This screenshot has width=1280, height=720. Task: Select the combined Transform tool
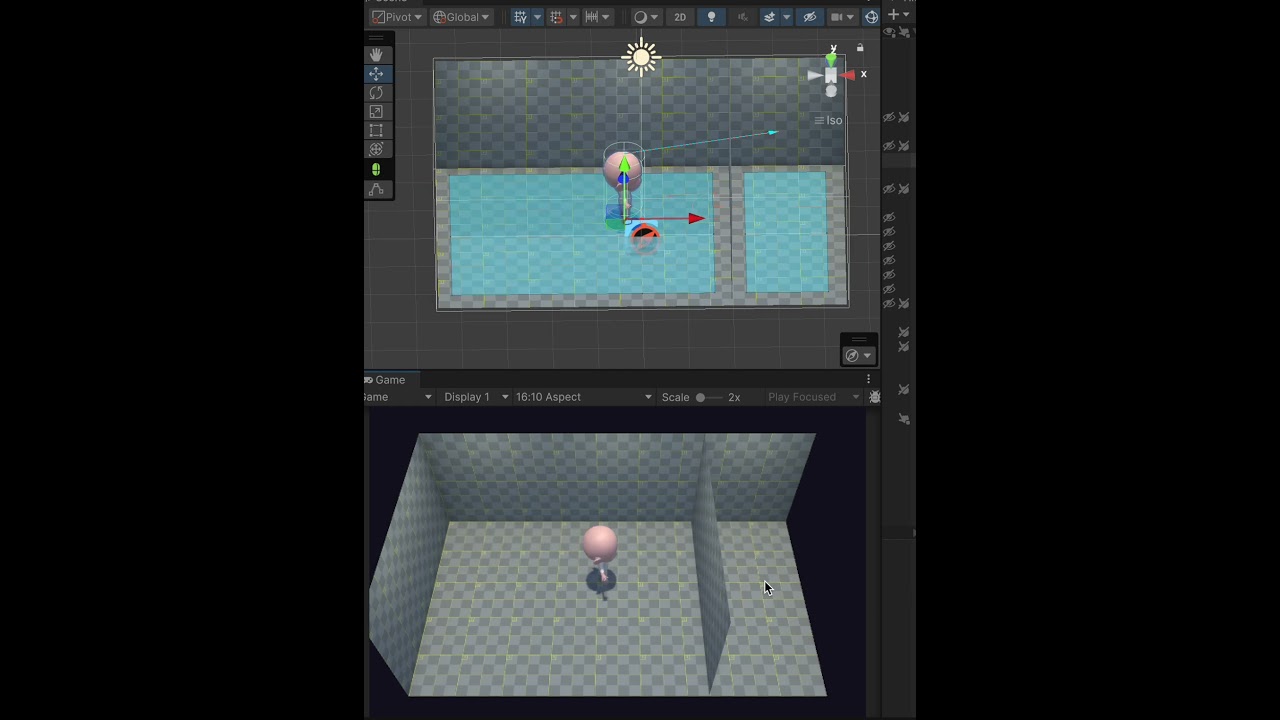(x=377, y=148)
